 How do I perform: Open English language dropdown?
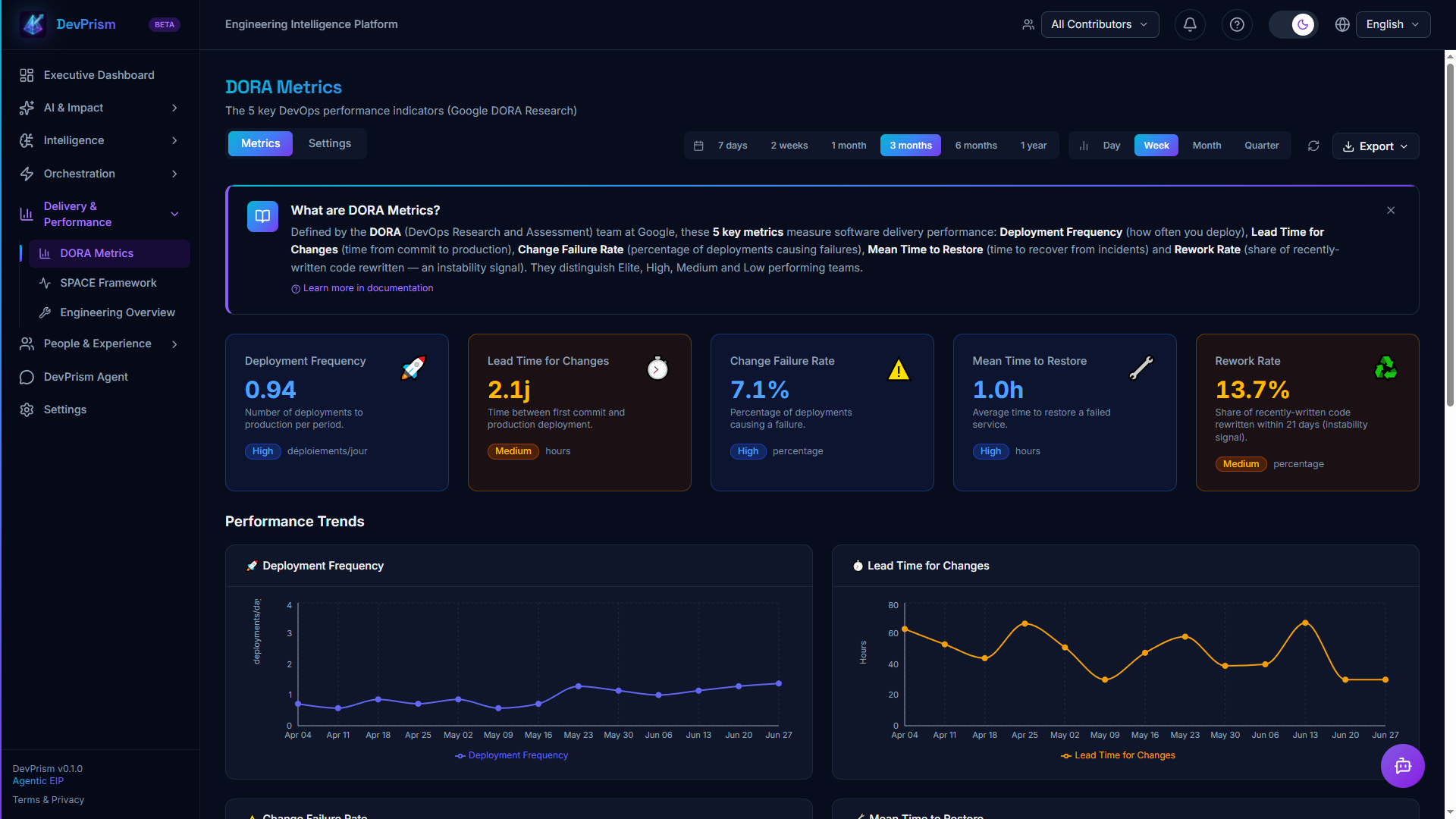(x=1393, y=24)
